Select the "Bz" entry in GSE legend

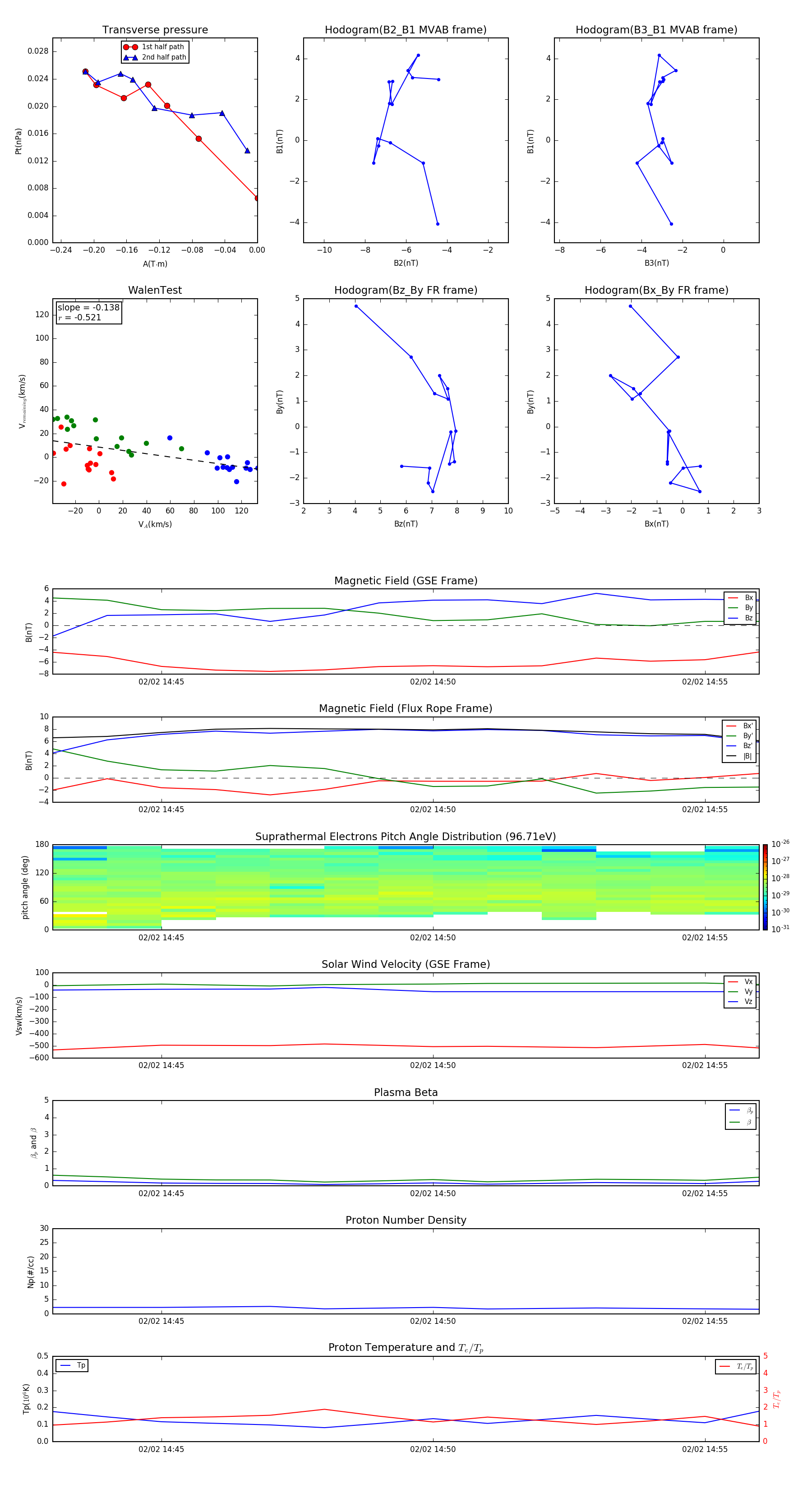[x=740, y=619]
